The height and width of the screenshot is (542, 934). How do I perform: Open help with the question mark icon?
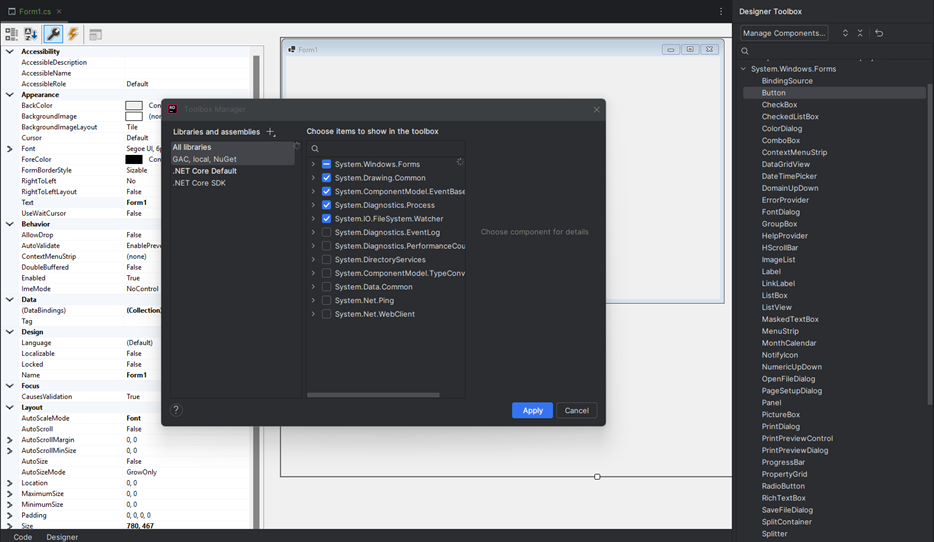(x=176, y=410)
